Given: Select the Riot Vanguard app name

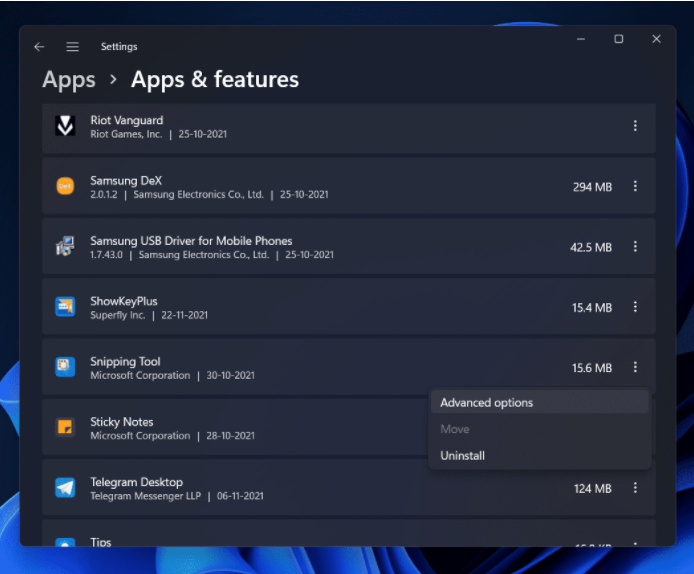Looking at the screenshot, I should point(127,120).
